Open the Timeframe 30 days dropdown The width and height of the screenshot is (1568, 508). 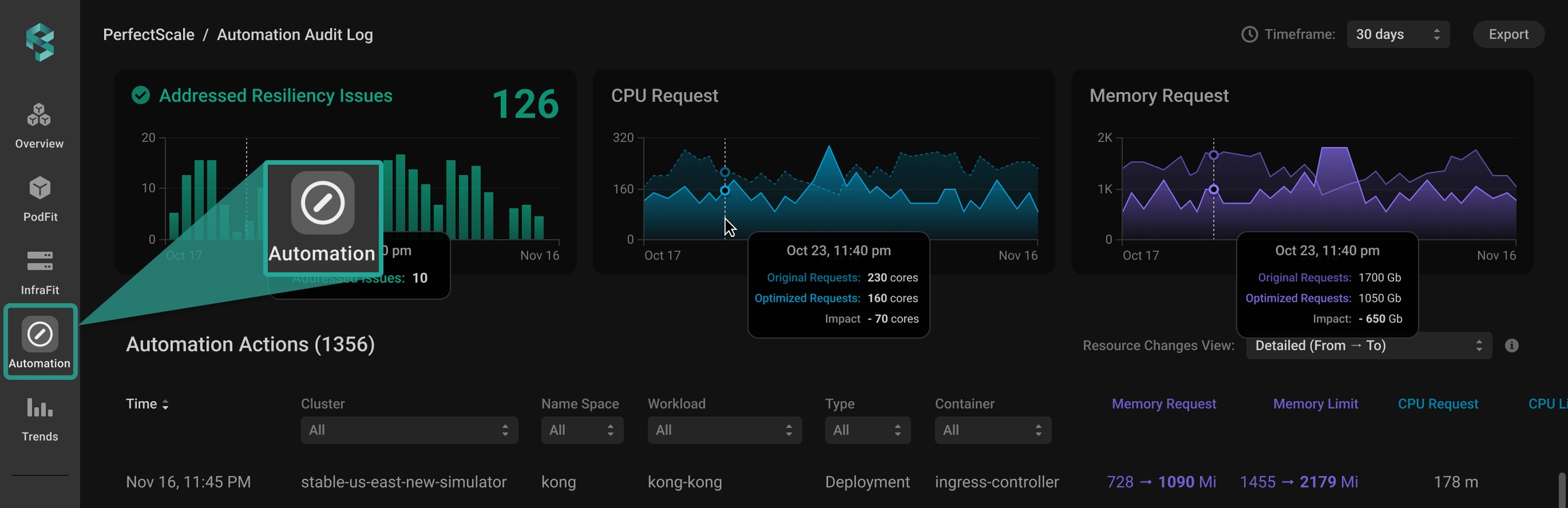[x=1397, y=35]
